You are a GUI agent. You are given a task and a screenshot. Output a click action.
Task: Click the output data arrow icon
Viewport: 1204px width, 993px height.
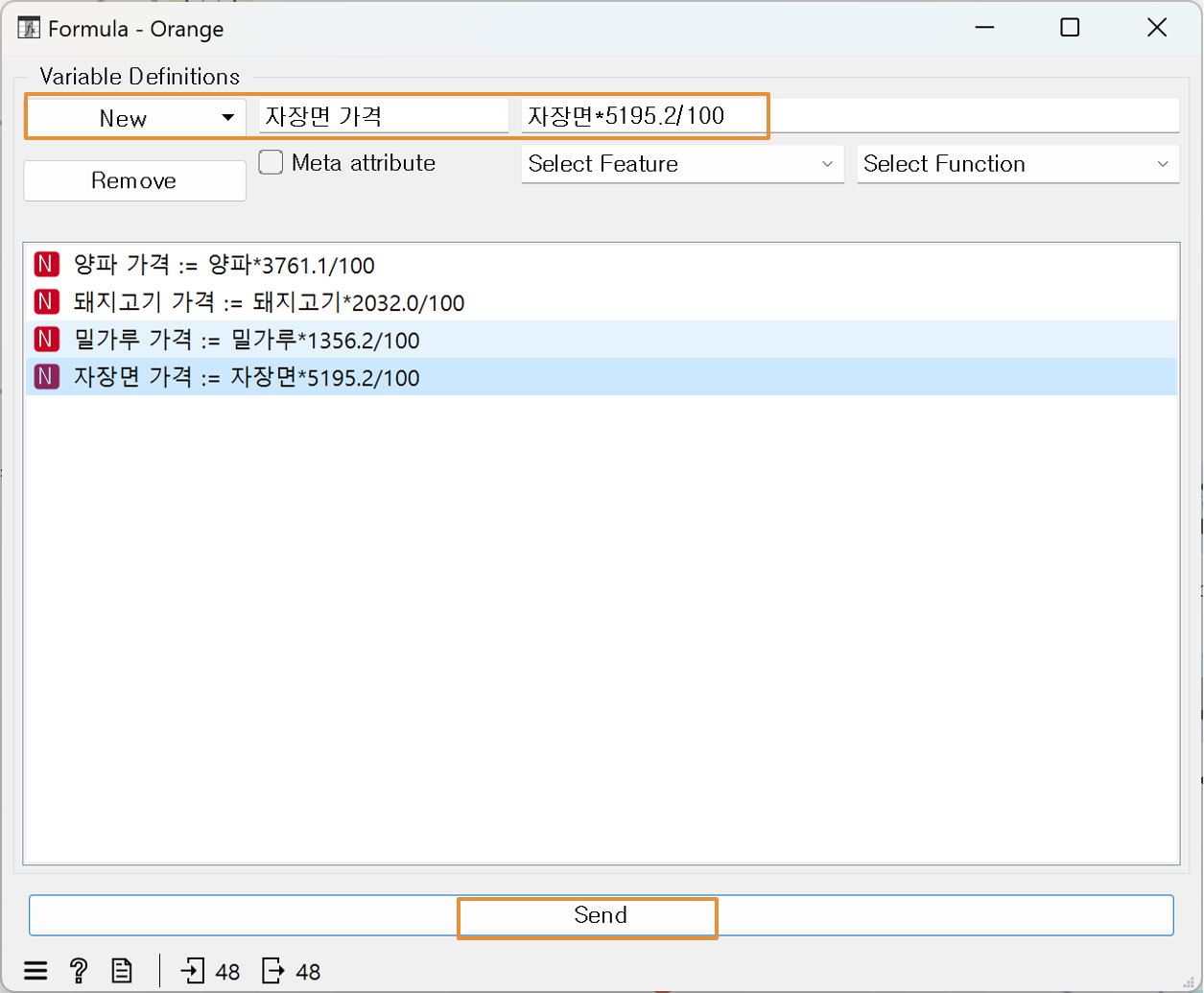click(x=273, y=971)
